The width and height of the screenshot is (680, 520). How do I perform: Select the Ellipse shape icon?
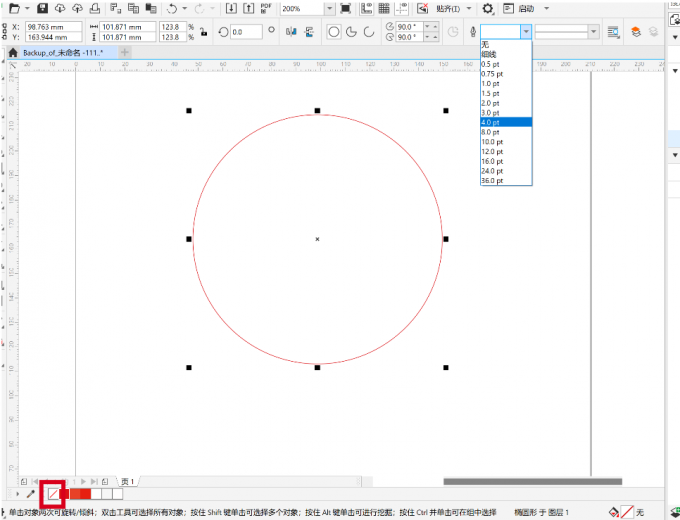point(334,32)
